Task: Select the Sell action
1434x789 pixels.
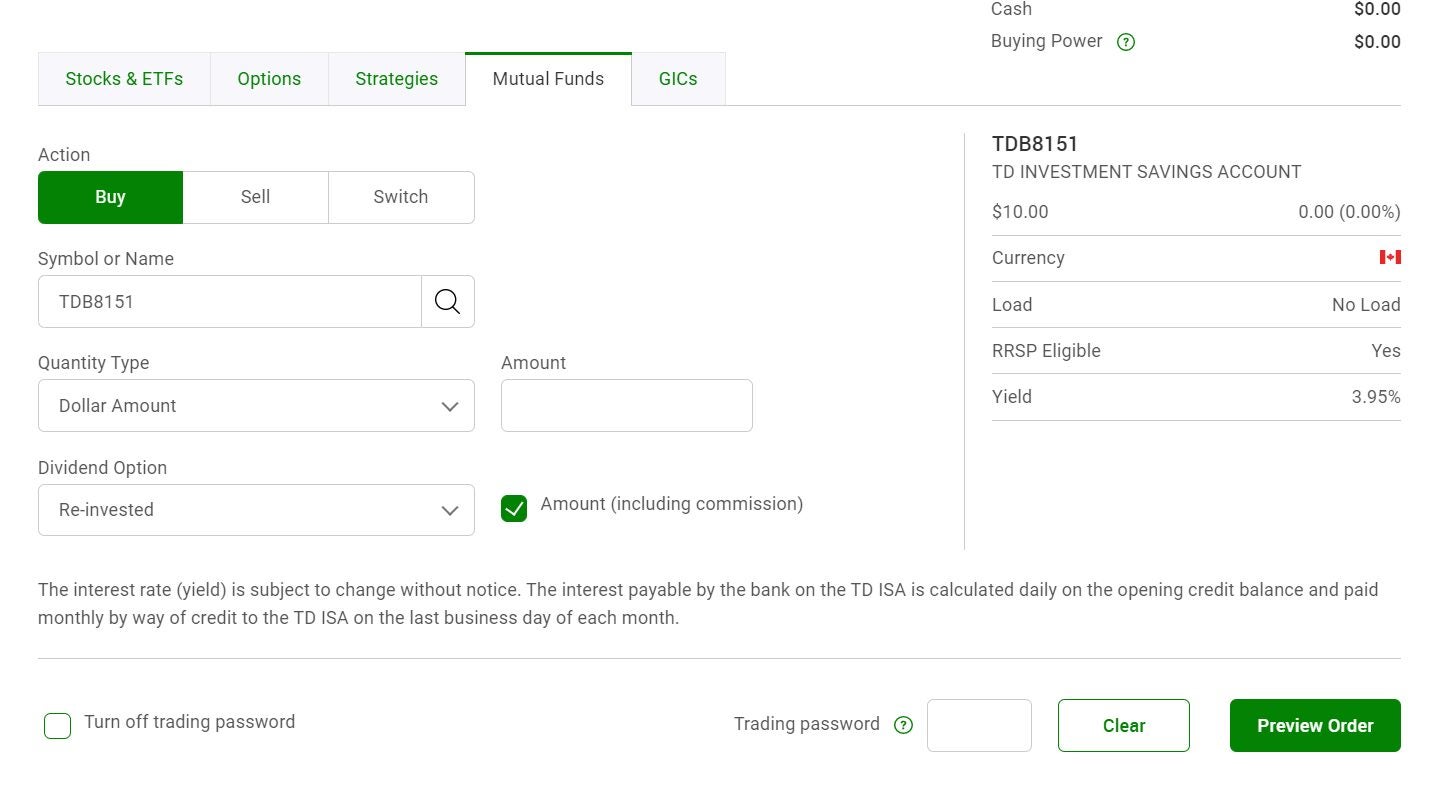Action: tap(255, 197)
